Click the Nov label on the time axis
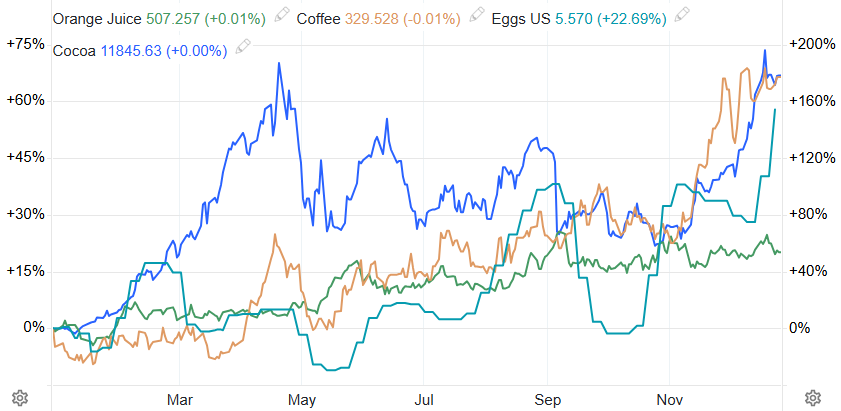Viewport: 841px width, 411px height. pos(669,399)
